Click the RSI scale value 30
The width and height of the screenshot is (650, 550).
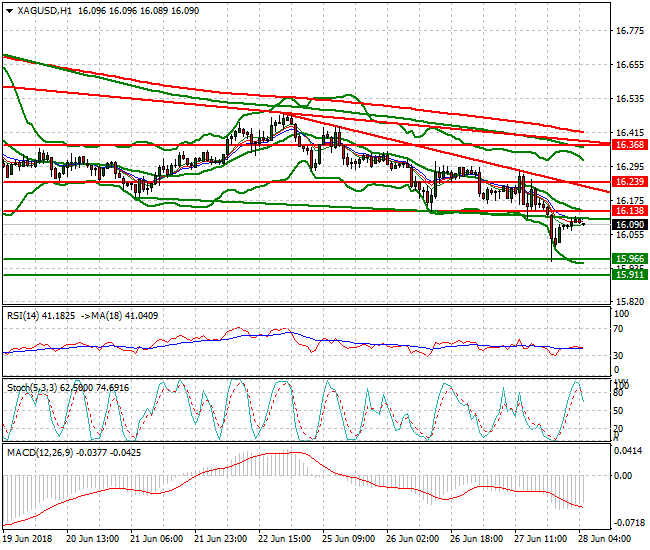[x=618, y=356]
